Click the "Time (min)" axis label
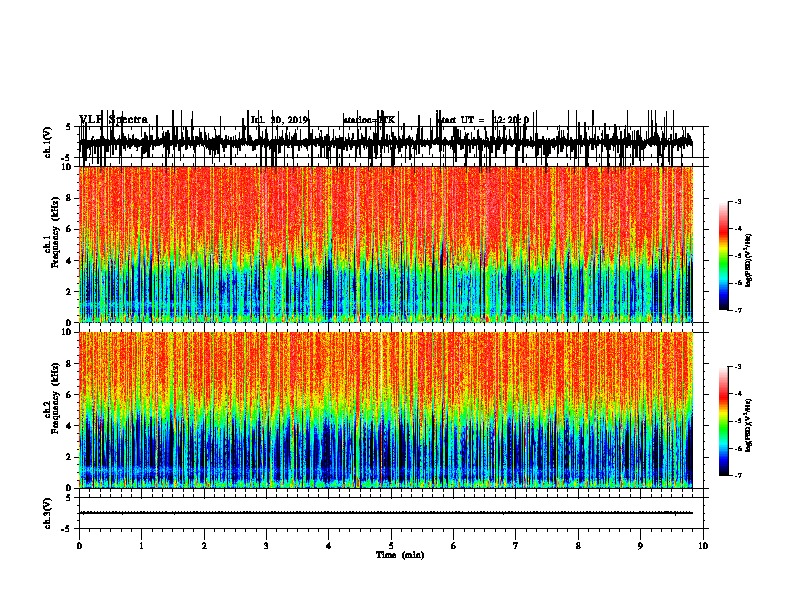 point(400,555)
